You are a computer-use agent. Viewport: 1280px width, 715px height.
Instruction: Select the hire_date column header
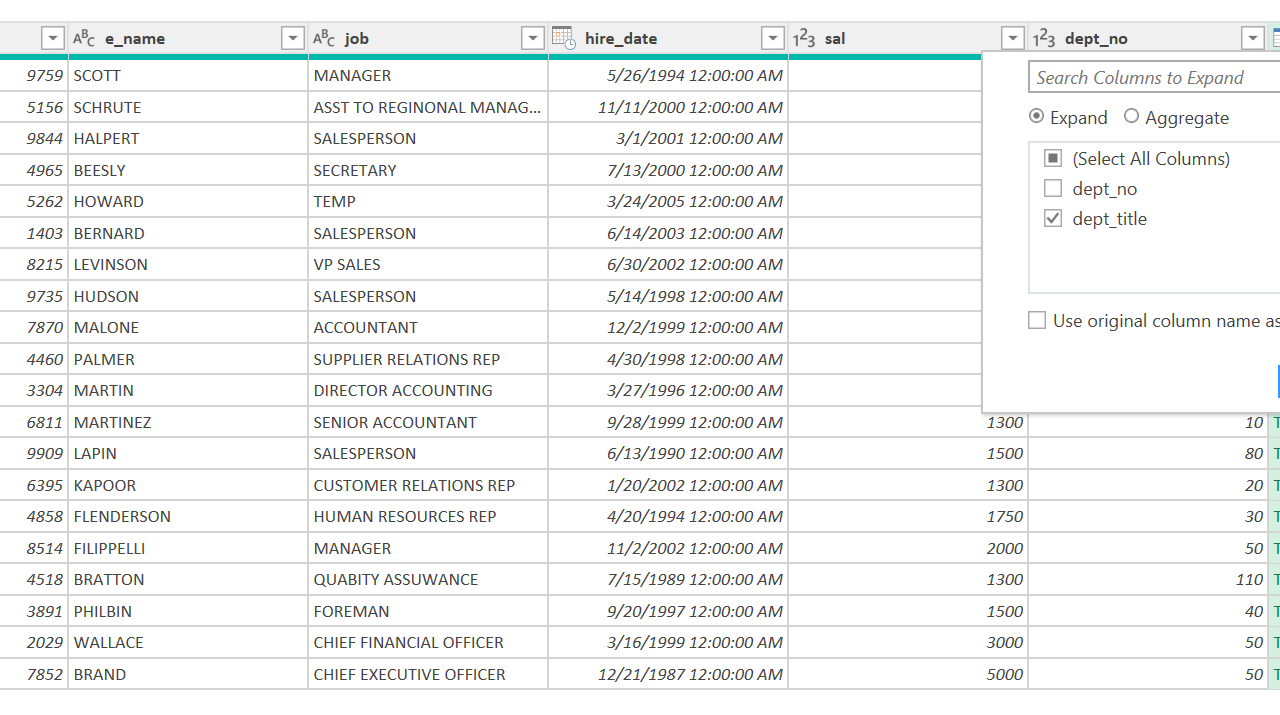tap(668, 39)
